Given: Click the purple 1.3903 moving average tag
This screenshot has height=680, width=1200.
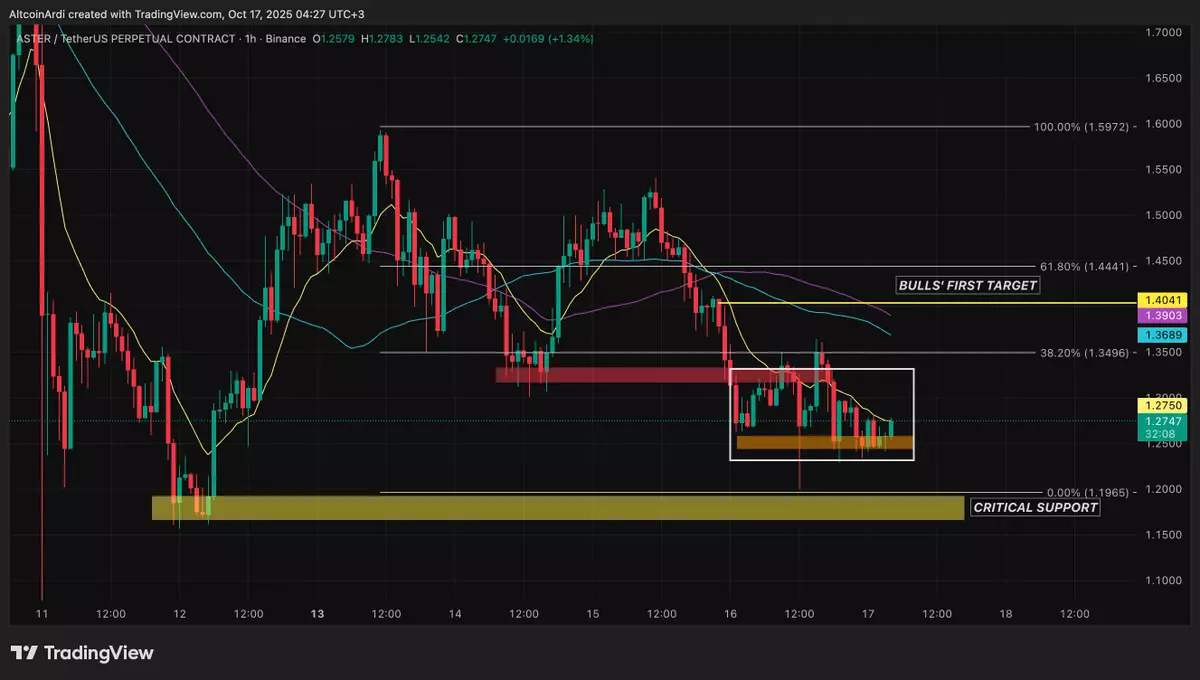Looking at the screenshot, I should coord(1162,315).
